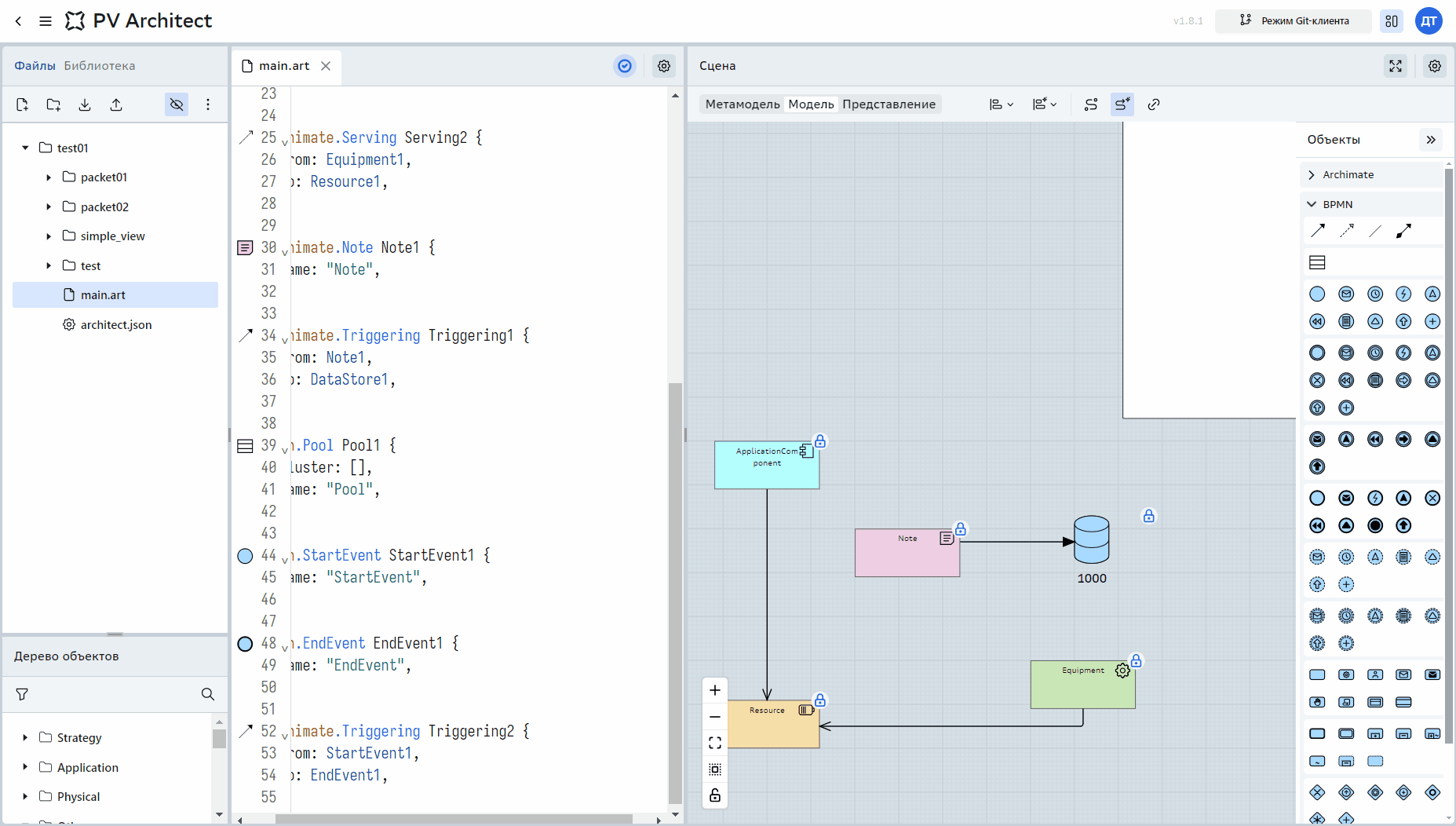1456x826 pixels.
Task: Expand the packet01 folder
Action: (49, 177)
